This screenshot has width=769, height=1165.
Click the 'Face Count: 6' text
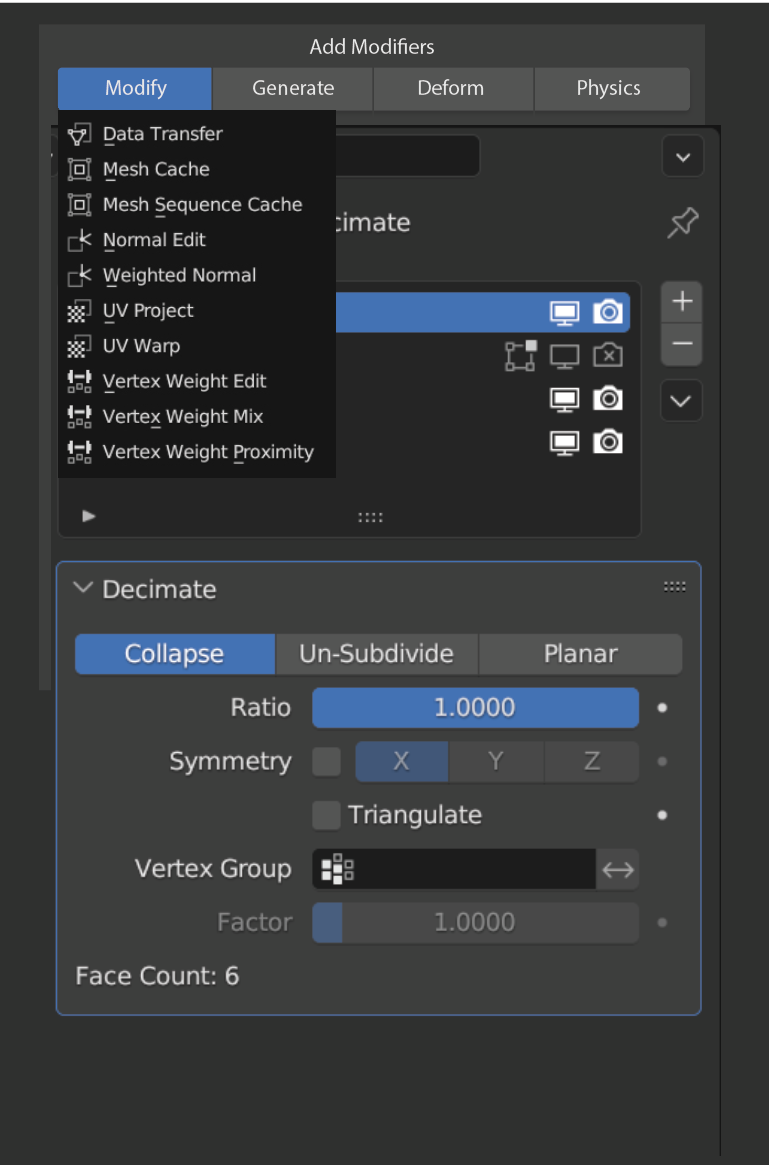(x=157, y=976)
